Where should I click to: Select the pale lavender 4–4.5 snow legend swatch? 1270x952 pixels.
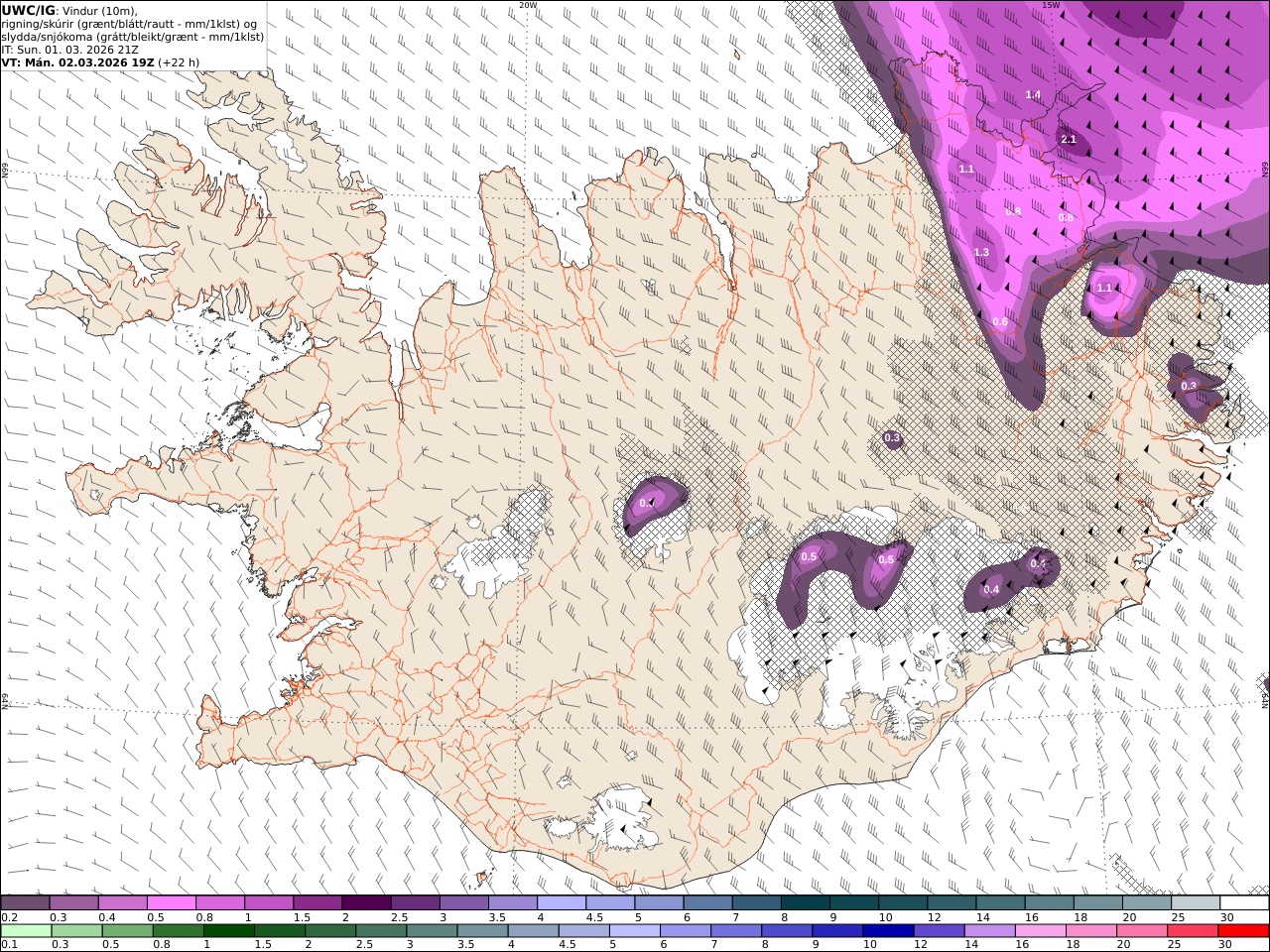pyautogui.click(x=561, y=903)
